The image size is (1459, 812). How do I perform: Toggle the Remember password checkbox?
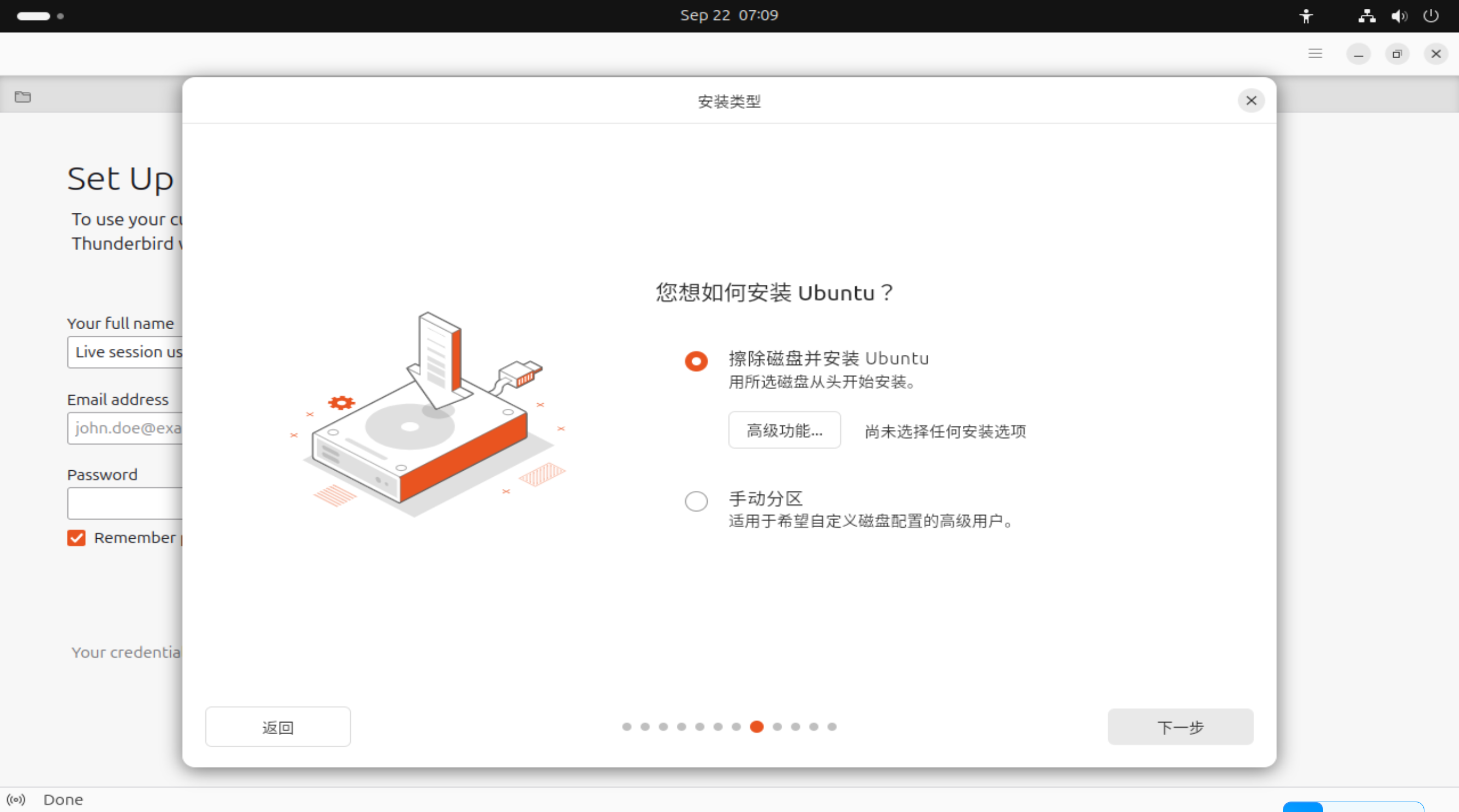pyautogui.click(x=76, y=537)
